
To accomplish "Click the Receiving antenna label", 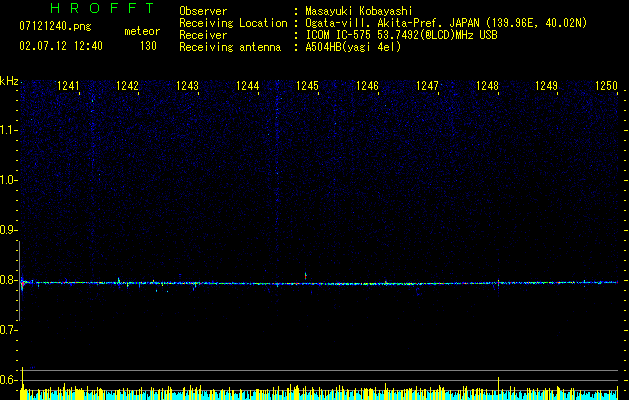I will 230,47.
